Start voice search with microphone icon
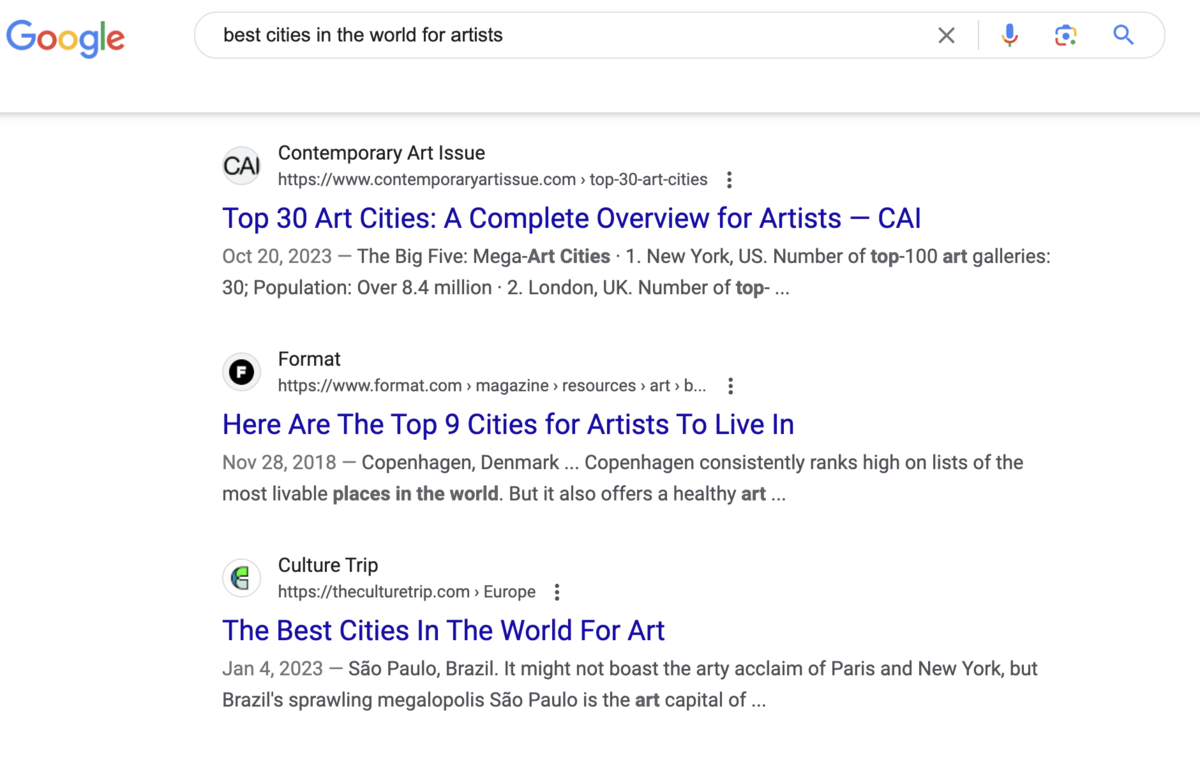 1010,36
